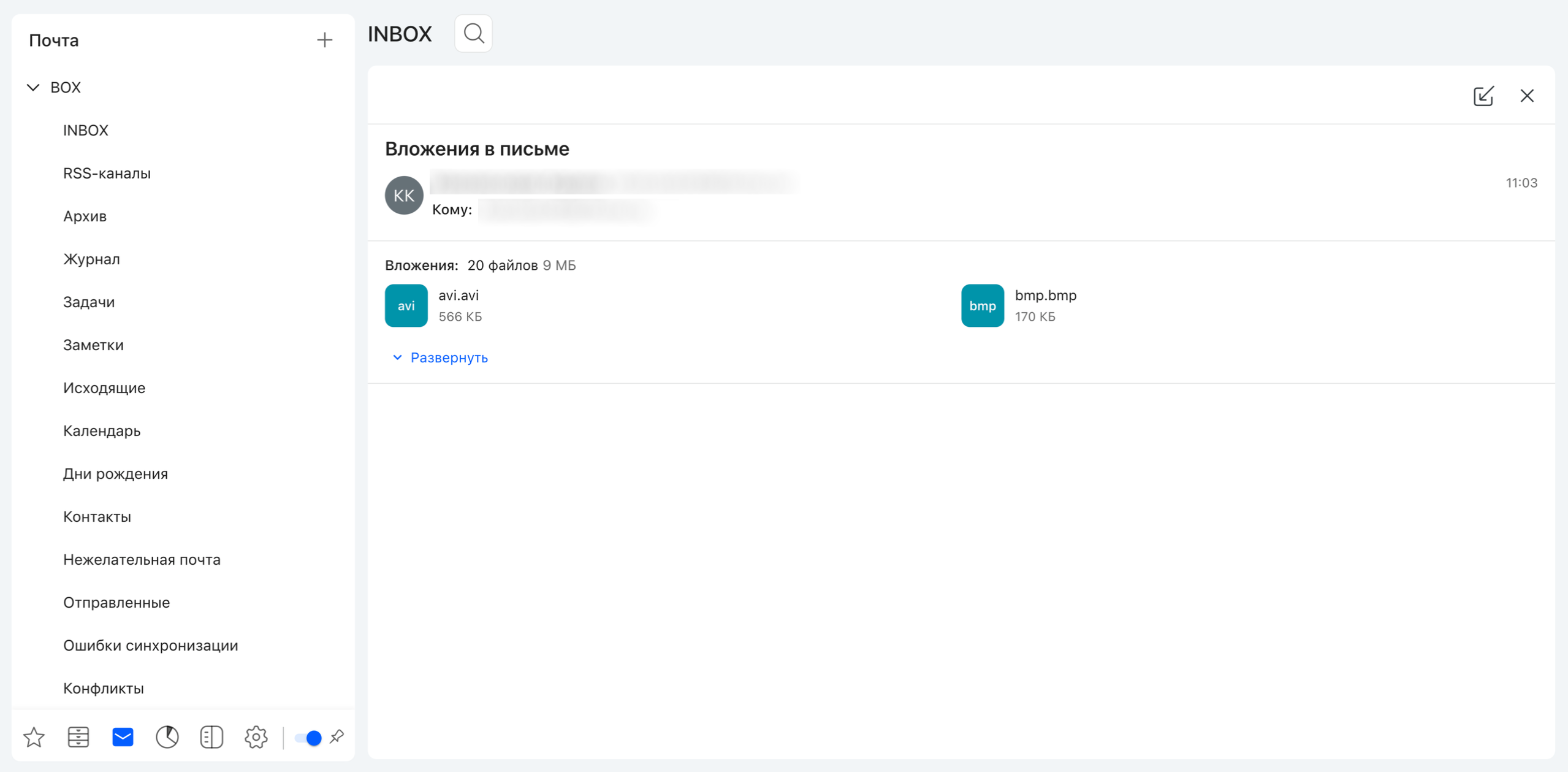
Task: Open settings gear icon
Action: [256, 737]
